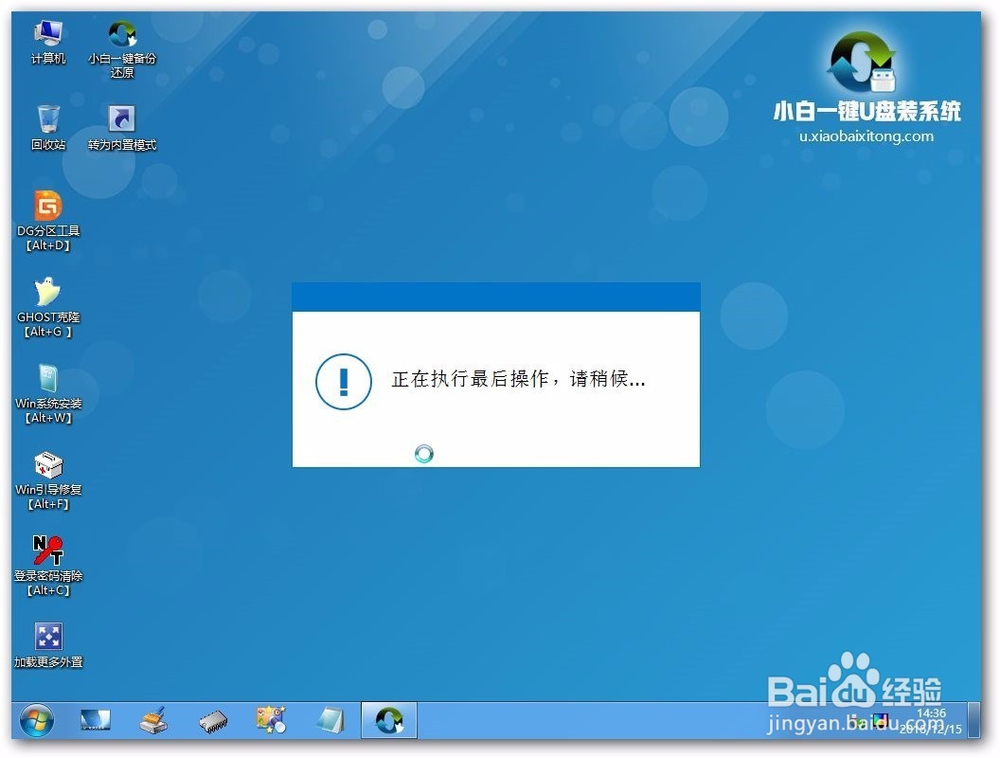Image resolution: width=1000 pixels, height=758 pixels.
Task: Launch the memory test taskbar tool
Action: [213, 719]
